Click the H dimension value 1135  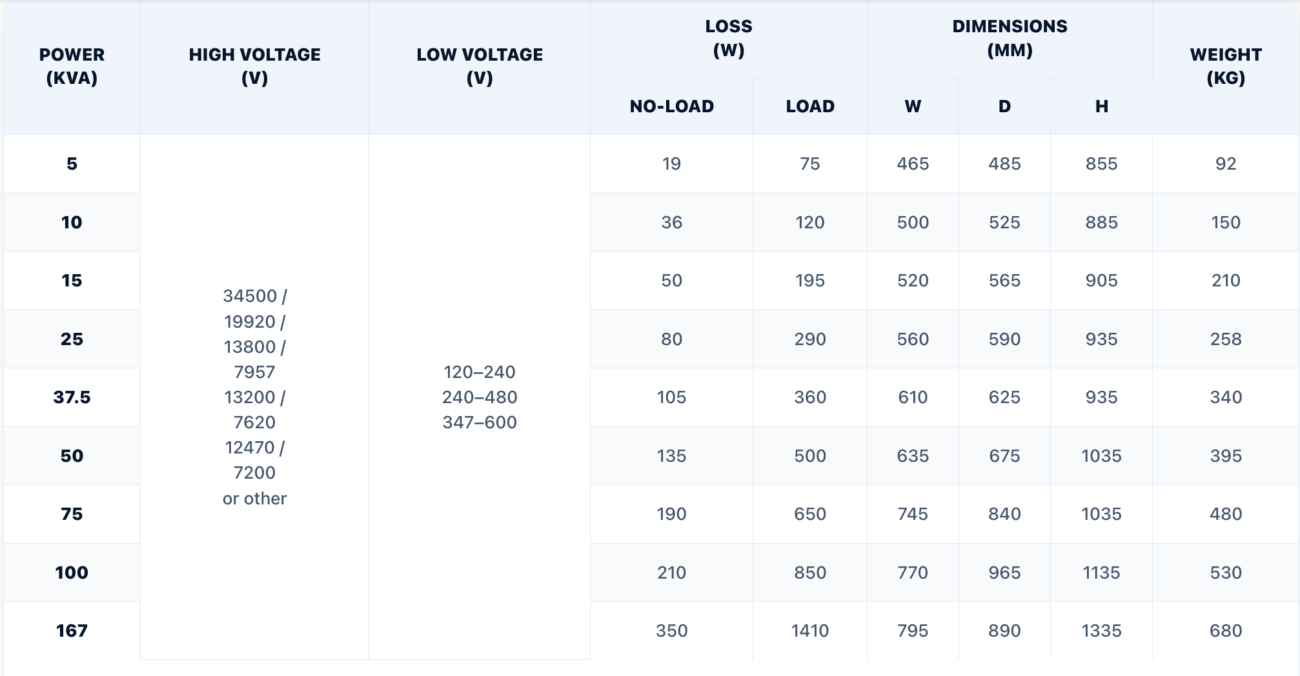tap(1102, 573)
